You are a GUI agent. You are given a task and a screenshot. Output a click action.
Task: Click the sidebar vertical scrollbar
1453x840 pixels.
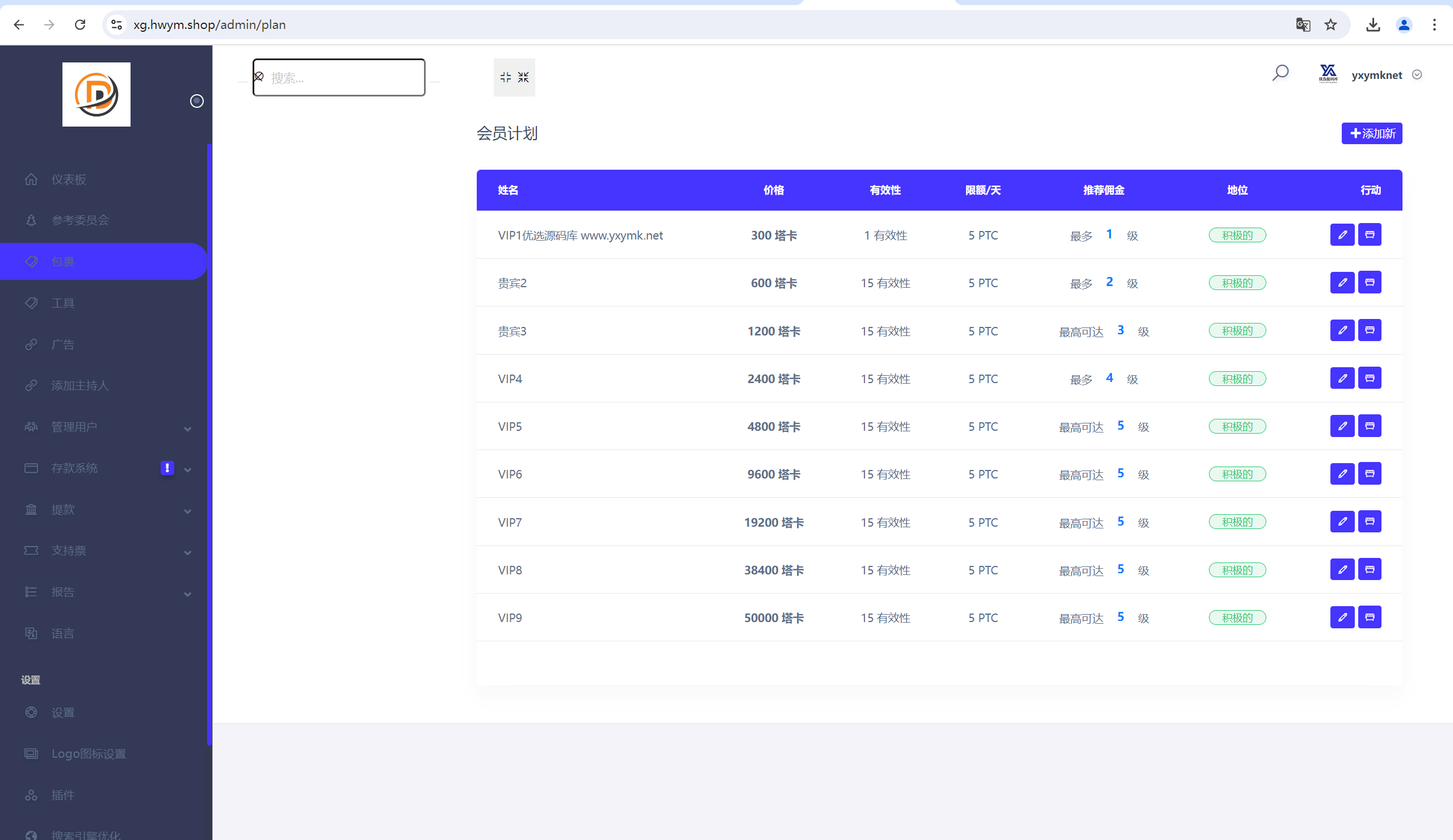pyautogui.click(x=209, y=444)
